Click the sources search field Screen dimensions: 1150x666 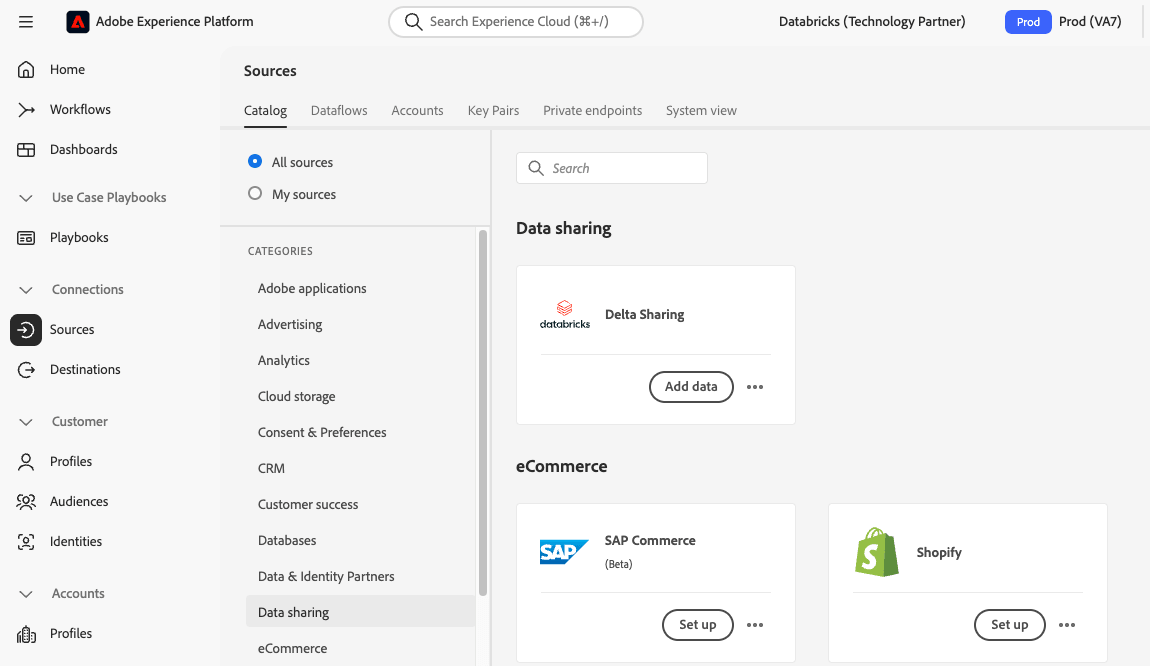point(611,168)
